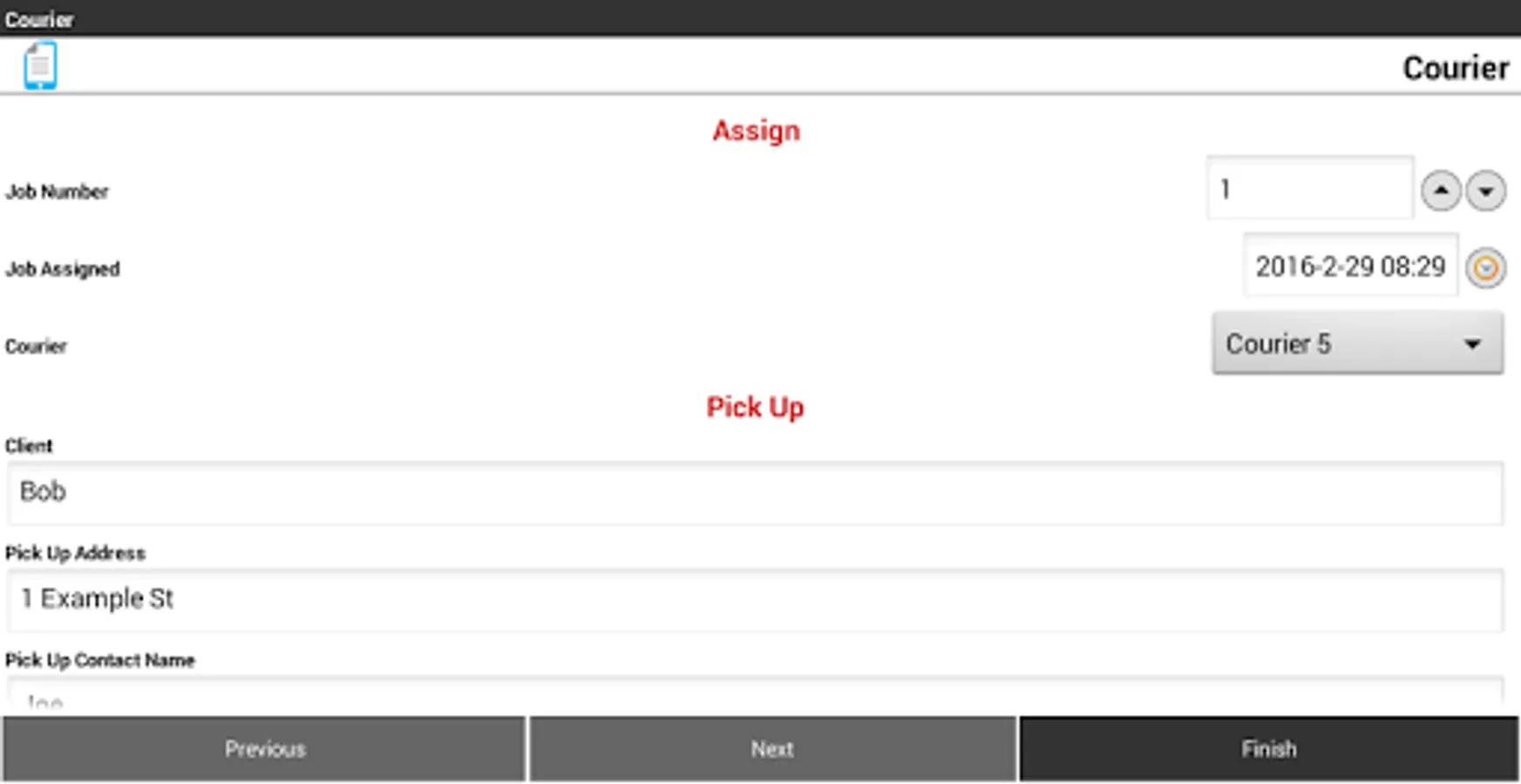
Task: Click the Courier app icon in the header
Action: click(38, 65)
